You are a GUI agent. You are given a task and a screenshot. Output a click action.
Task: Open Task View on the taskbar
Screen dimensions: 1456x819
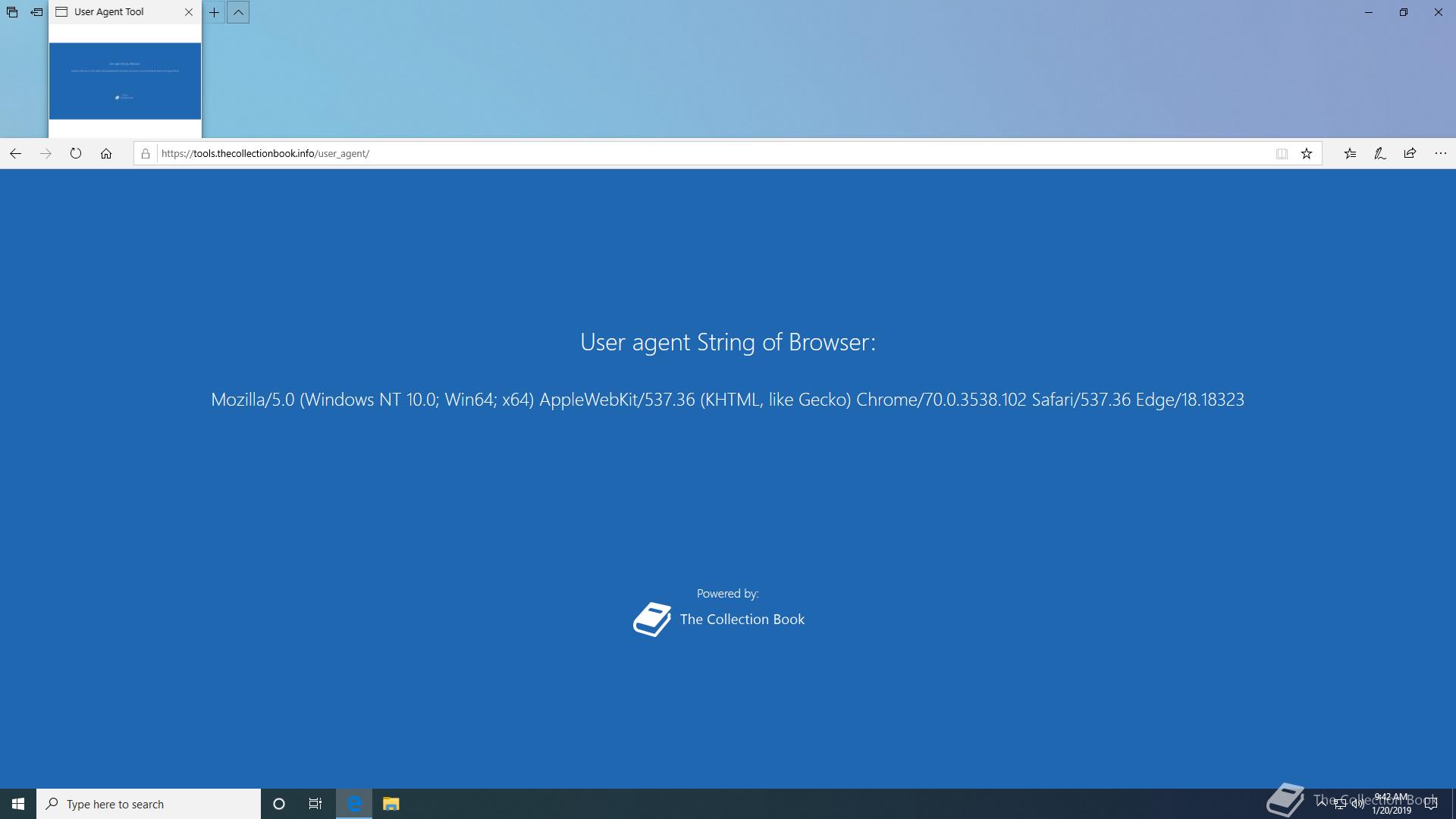(315, 804)
